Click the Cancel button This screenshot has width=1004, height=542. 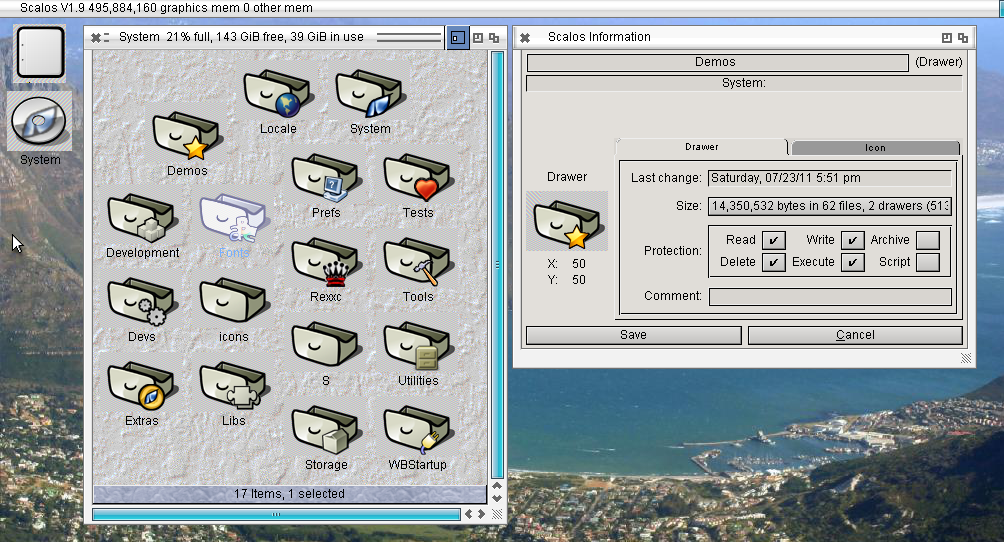coord(855,335)
